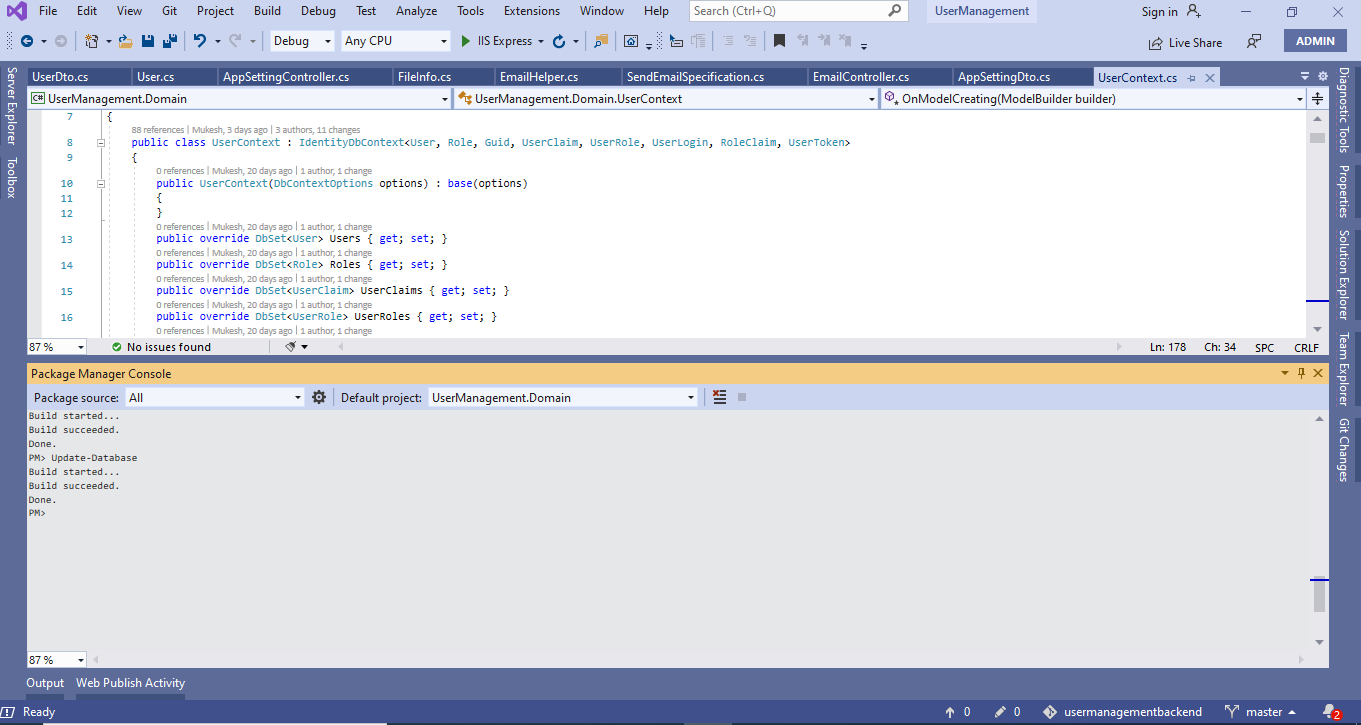Open the Feedback icon near Live Share

point(1253,42)
